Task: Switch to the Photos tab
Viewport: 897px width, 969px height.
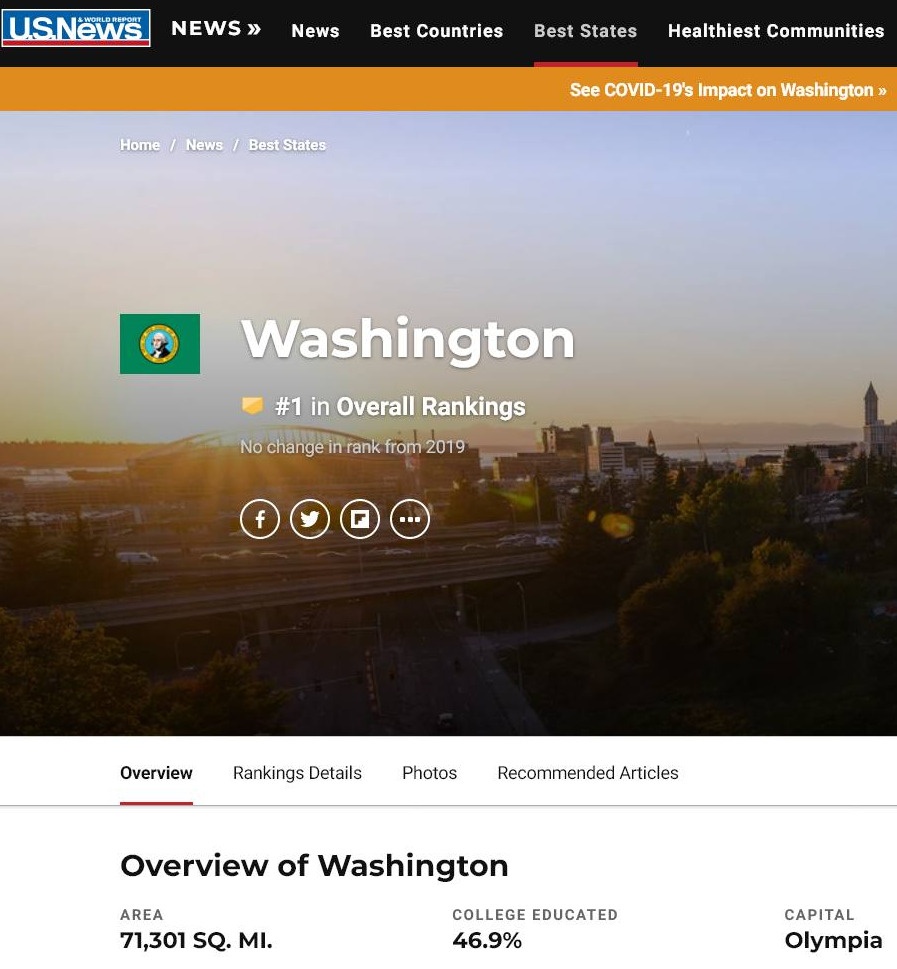Action: (x=430, y=773)
